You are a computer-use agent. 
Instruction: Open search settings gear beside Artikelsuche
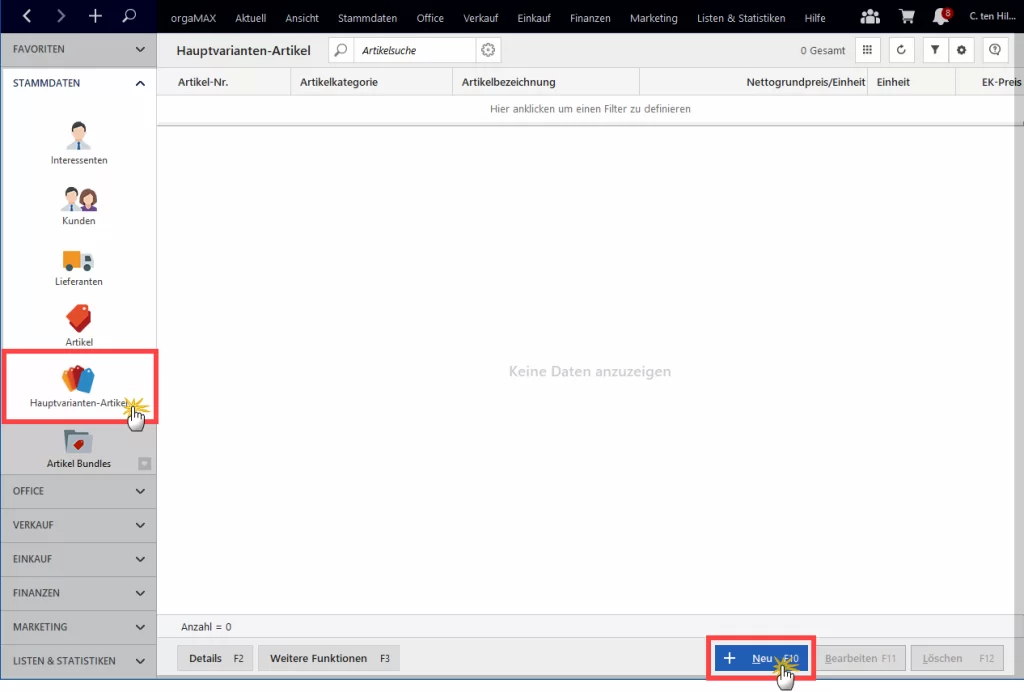(x=488, y=50)
